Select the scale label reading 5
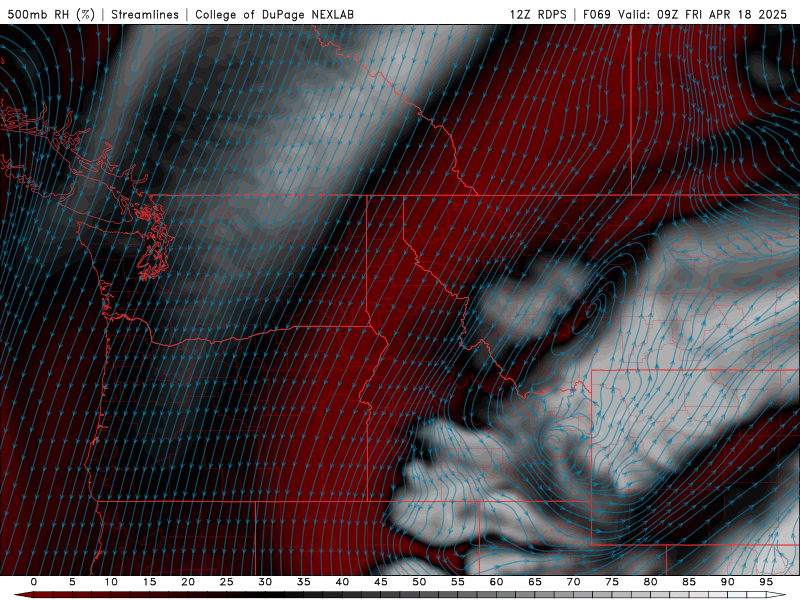The height and width of the screenshot is (600, 800). [x=72, y=582]
